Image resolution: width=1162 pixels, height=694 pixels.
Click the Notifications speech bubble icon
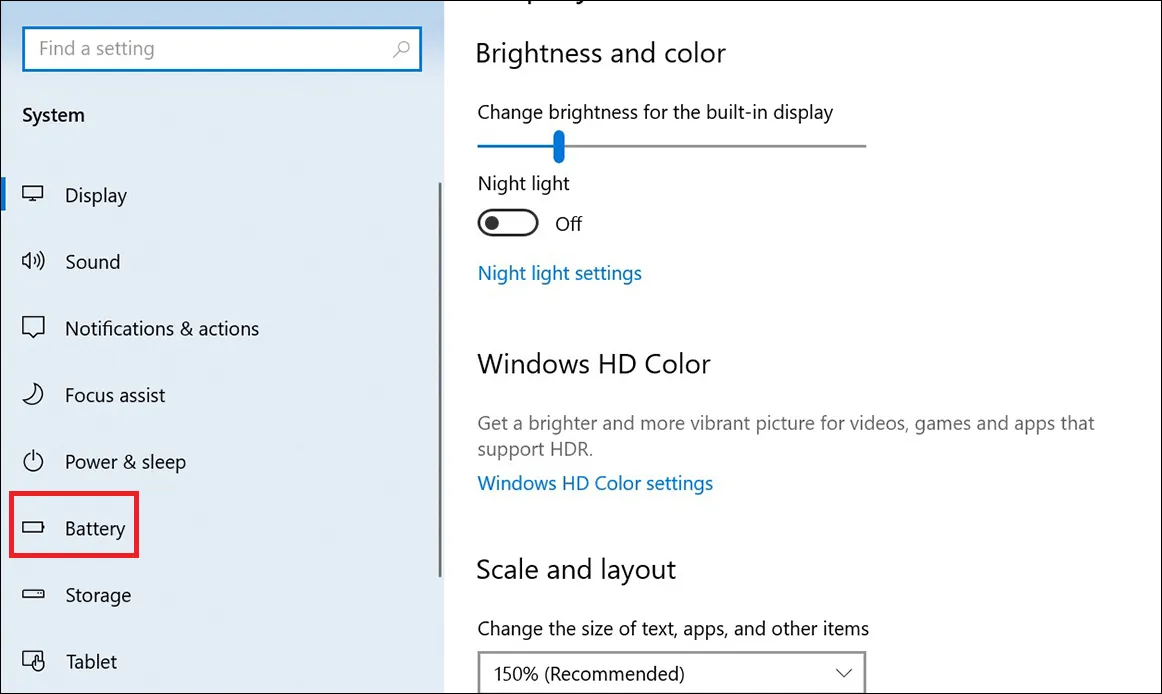[x=34, y=328]
